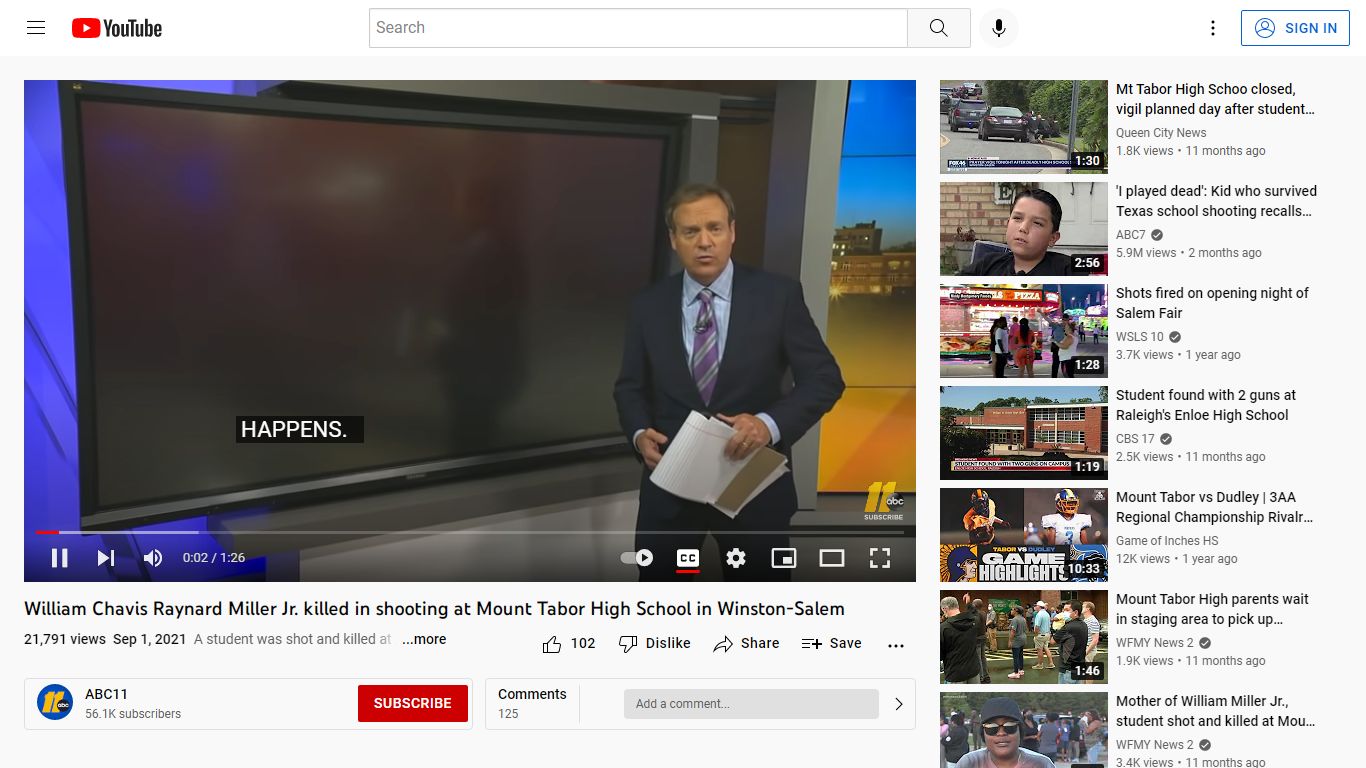The width and height of the screenshot is (1366, 768).
Task: Click the Add a comment field
Action: 751,704
